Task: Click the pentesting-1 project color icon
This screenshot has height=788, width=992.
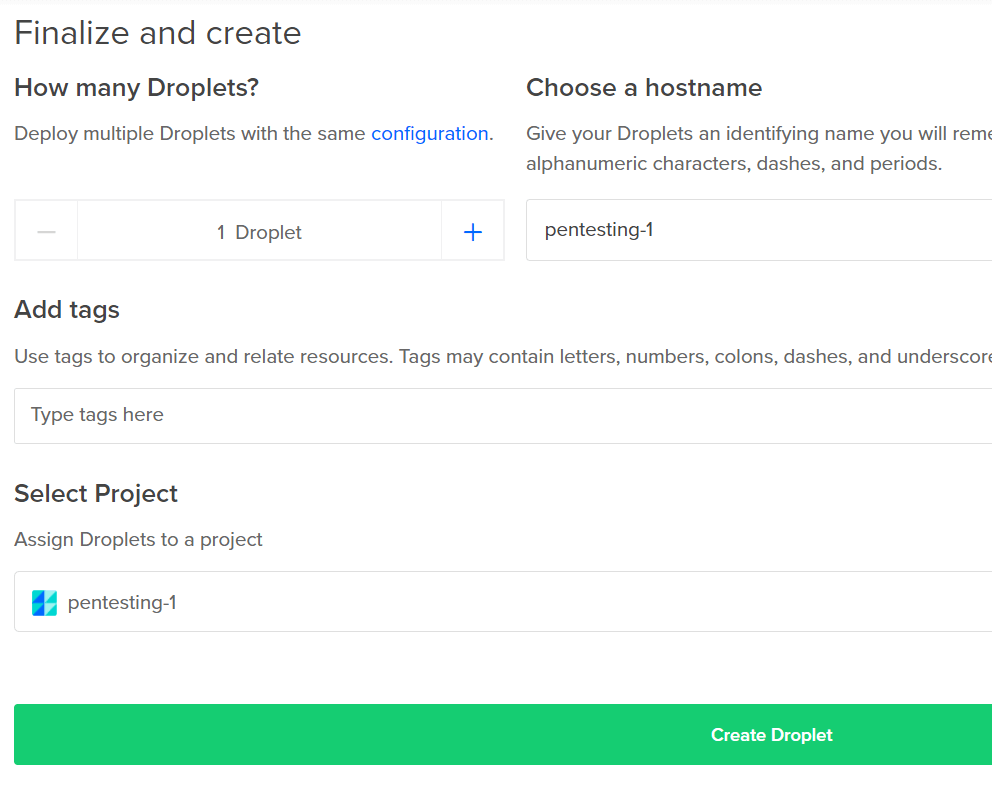Action: pyautogui.click(x=44, y=603)
